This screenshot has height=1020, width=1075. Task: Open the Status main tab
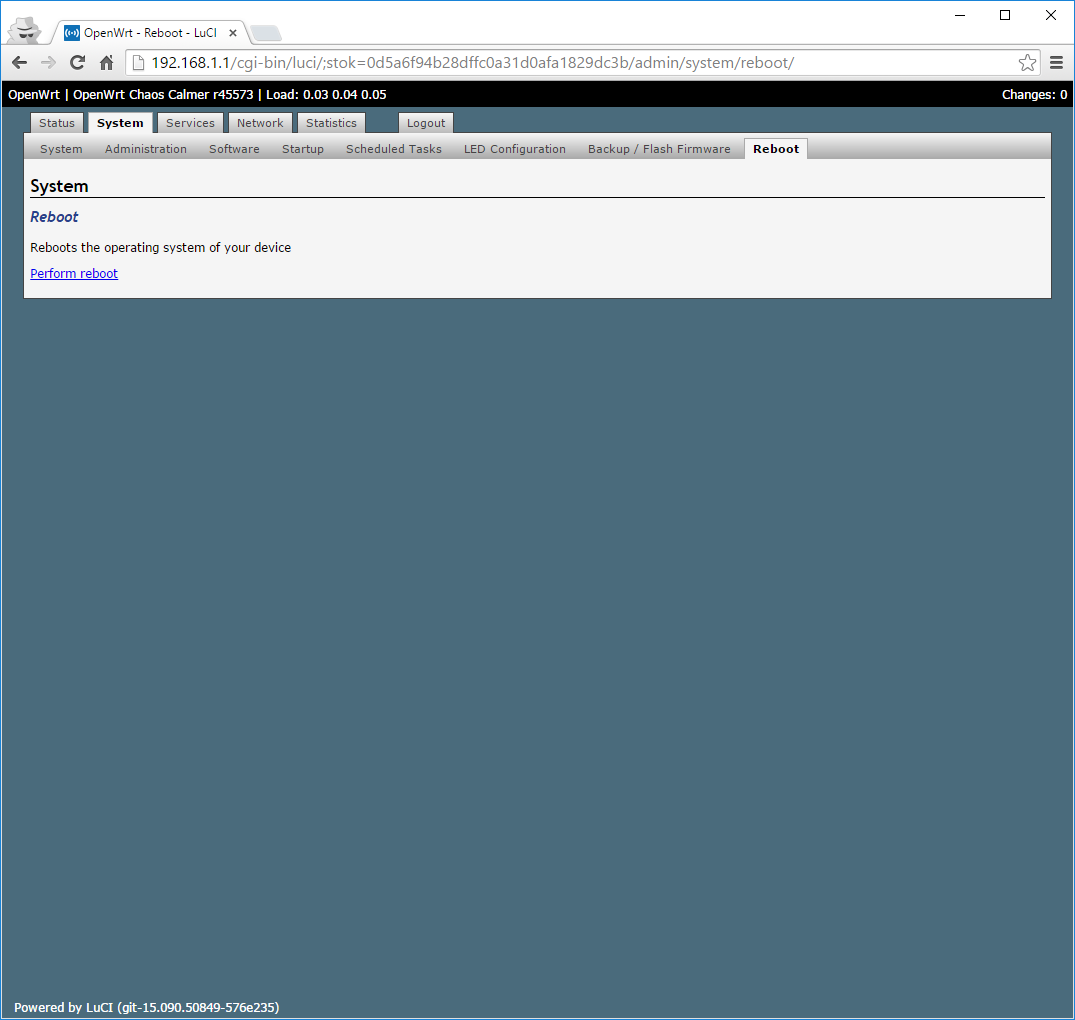[57, 123]
